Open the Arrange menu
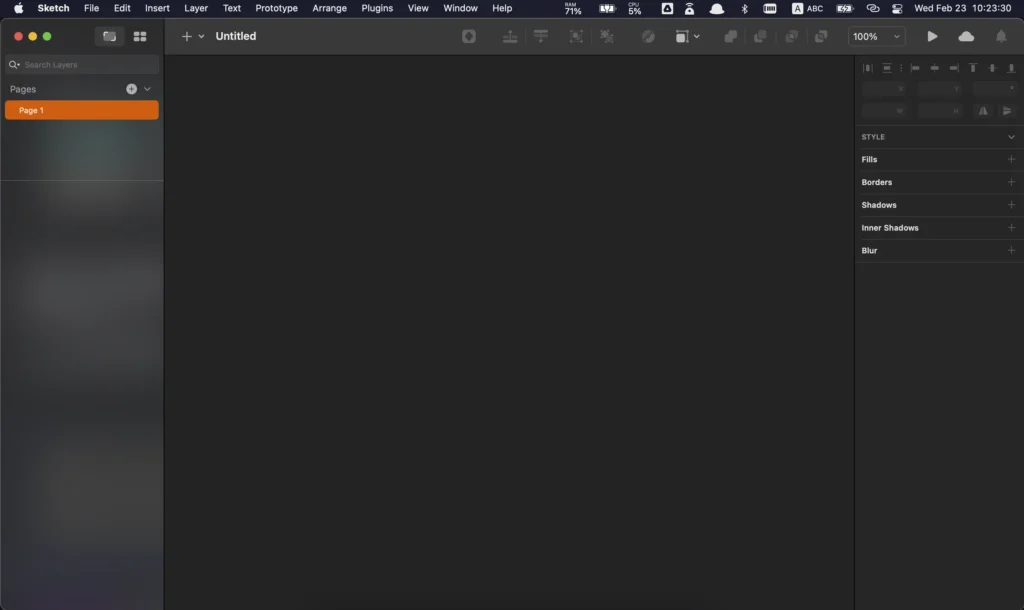 click(x=329, y=8)
